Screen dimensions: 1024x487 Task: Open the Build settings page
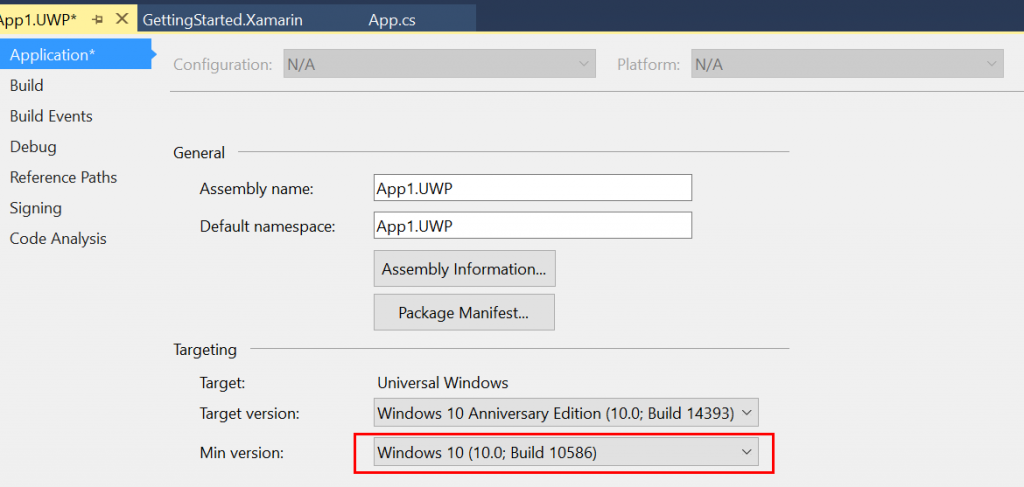point(27,86)
